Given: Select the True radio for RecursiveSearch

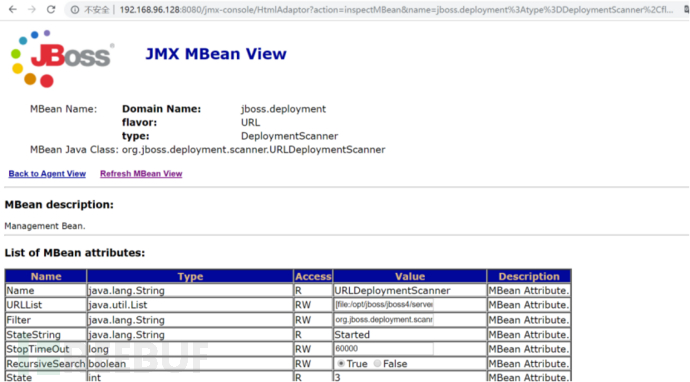Looking at the screenshot, I should tap(341, 364).
